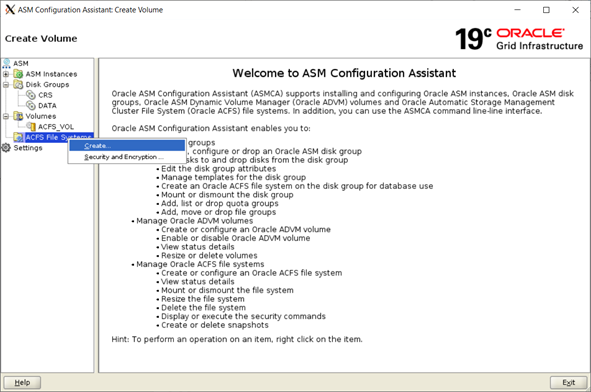
Task: Maximize the ASM Configuration Assistant window
Action: [x=546, y=10]
